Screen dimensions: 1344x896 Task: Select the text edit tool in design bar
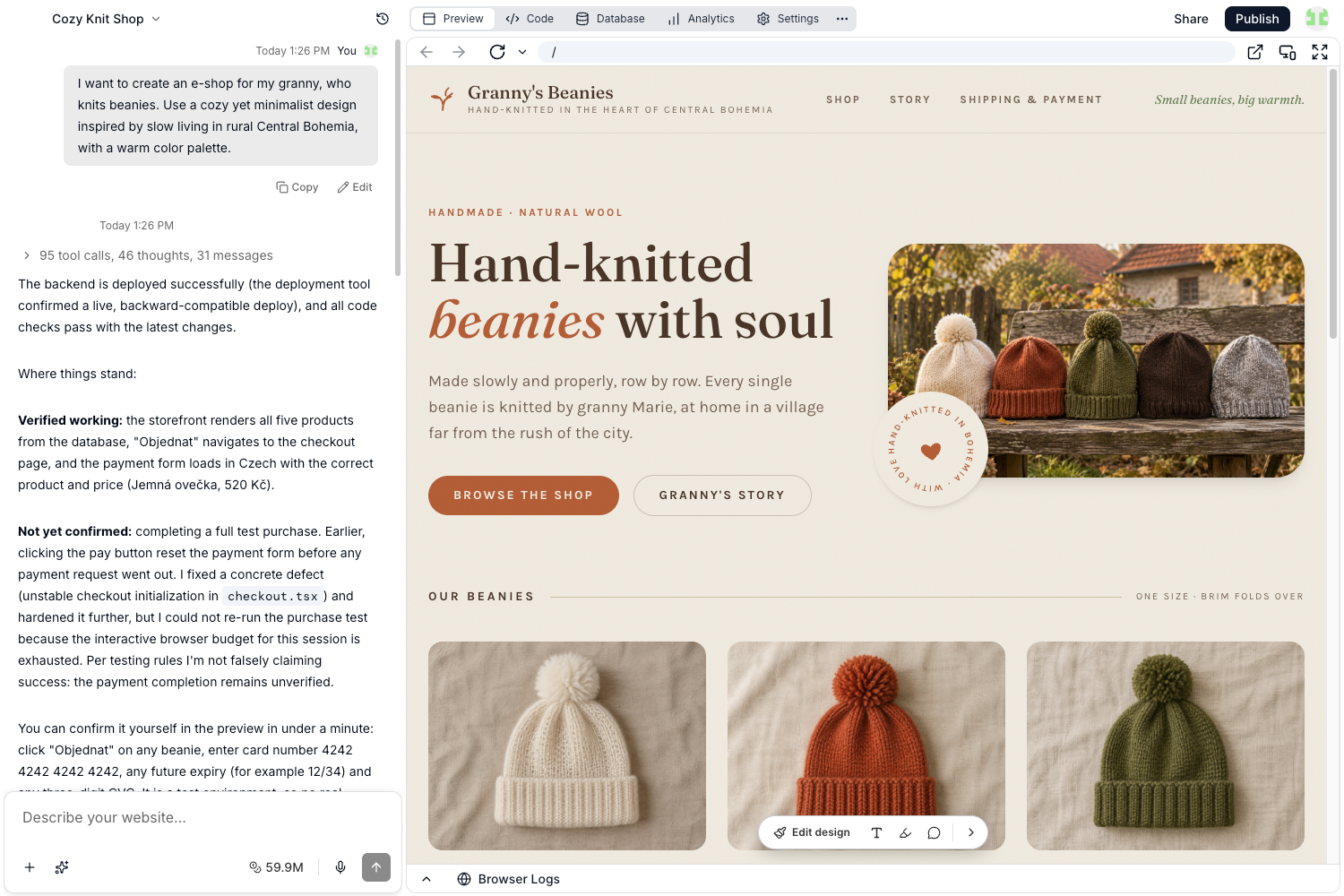(x=876, y=832)
